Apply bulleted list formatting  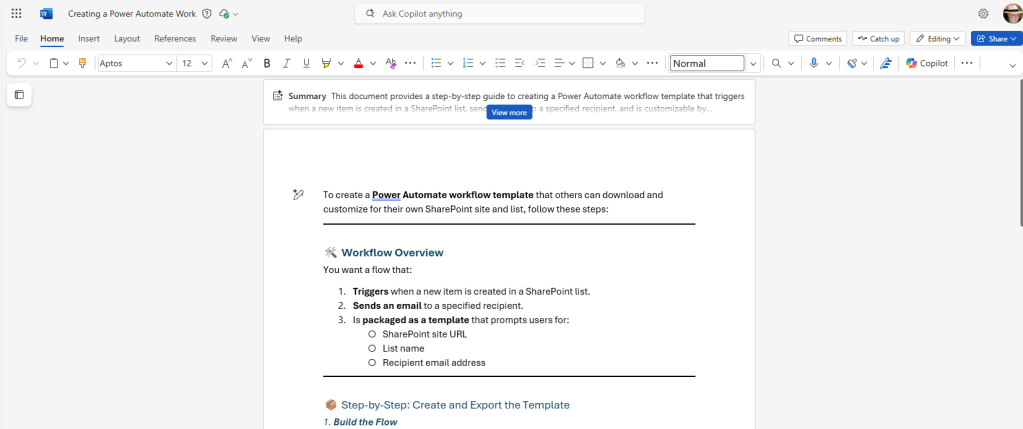point(436,63)
